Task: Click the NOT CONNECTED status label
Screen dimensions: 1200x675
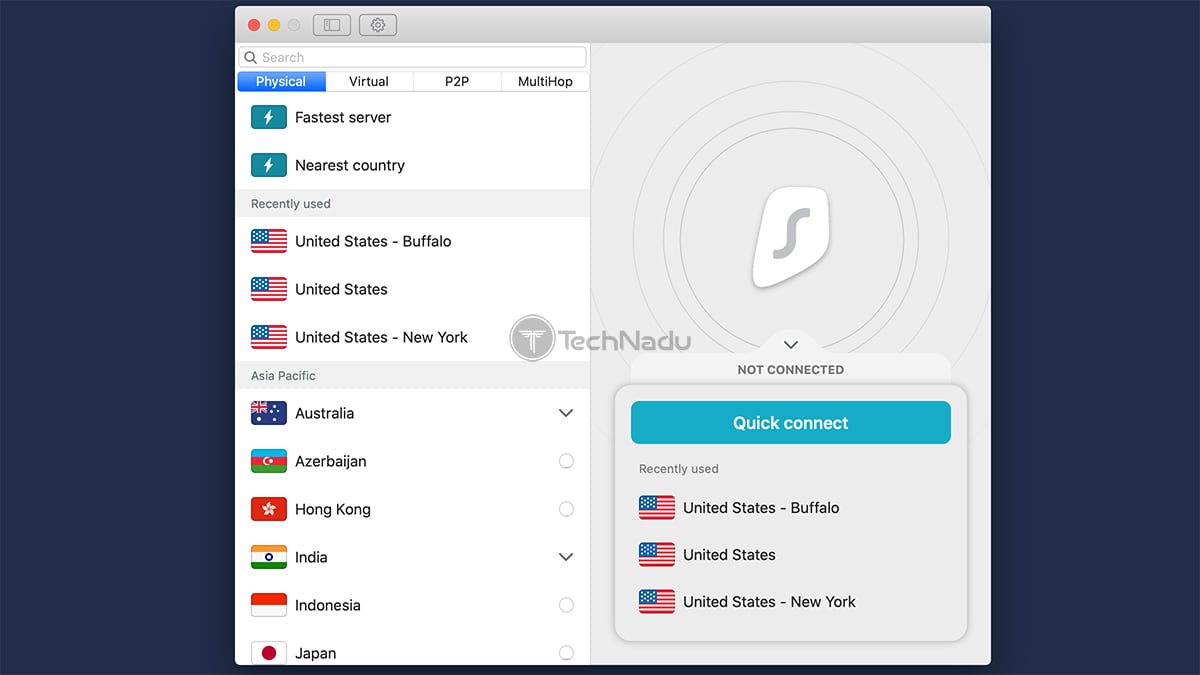Action: (791, 369)
